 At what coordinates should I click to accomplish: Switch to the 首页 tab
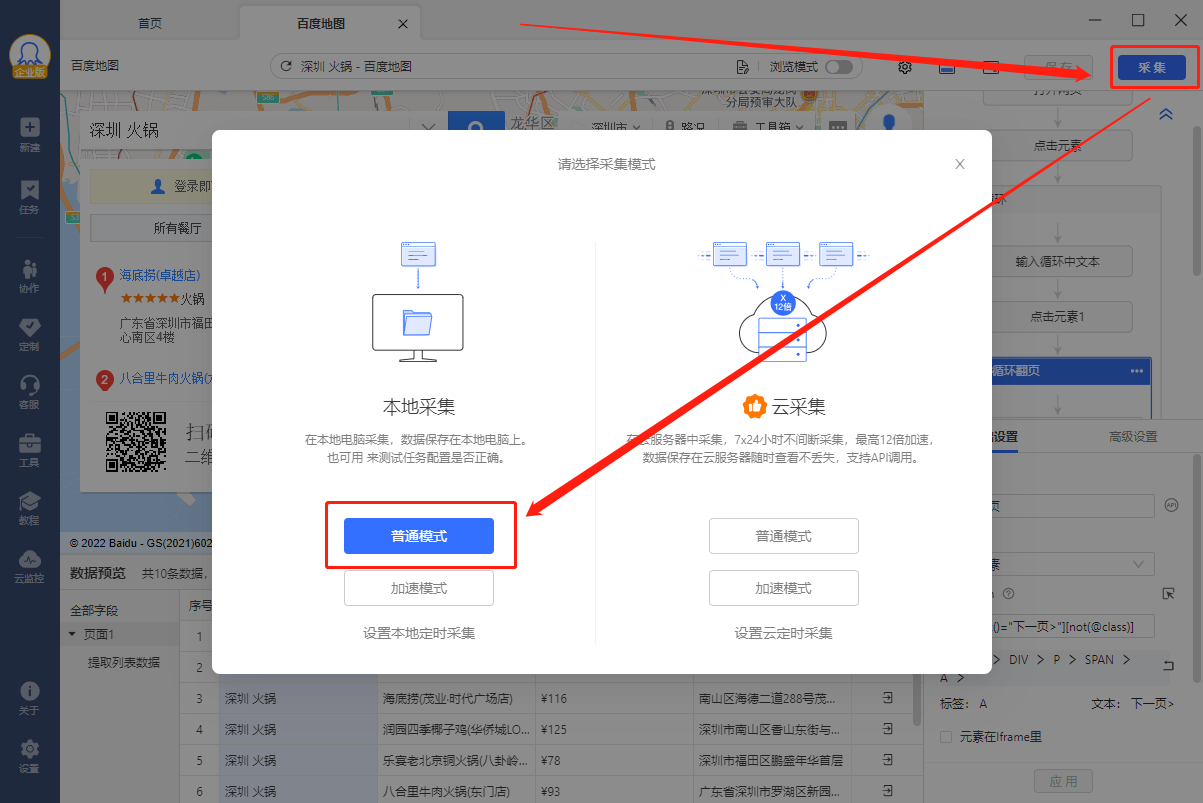coord(150,23)
